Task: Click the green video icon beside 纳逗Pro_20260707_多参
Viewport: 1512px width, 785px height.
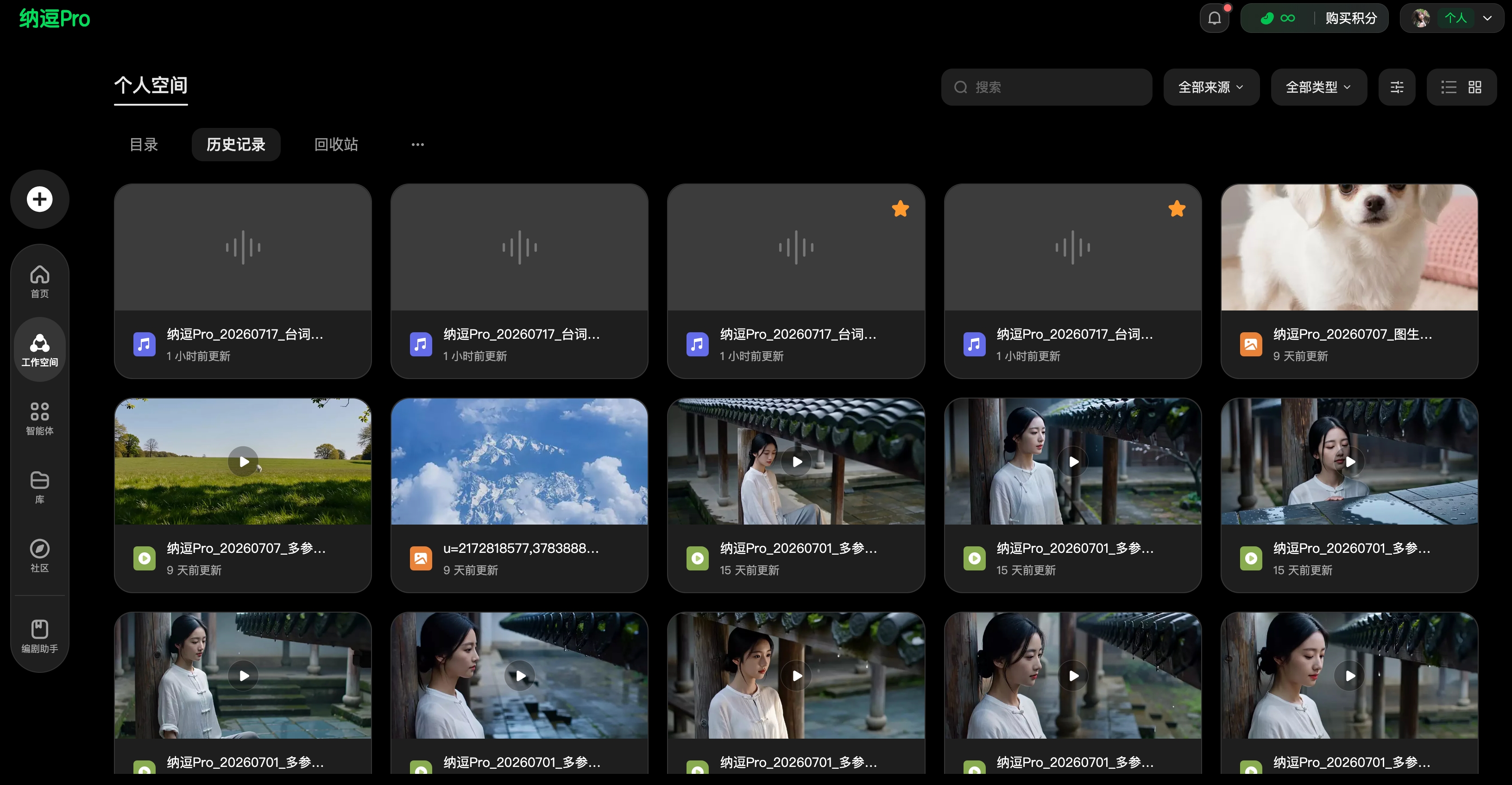Action: [144, 558]
